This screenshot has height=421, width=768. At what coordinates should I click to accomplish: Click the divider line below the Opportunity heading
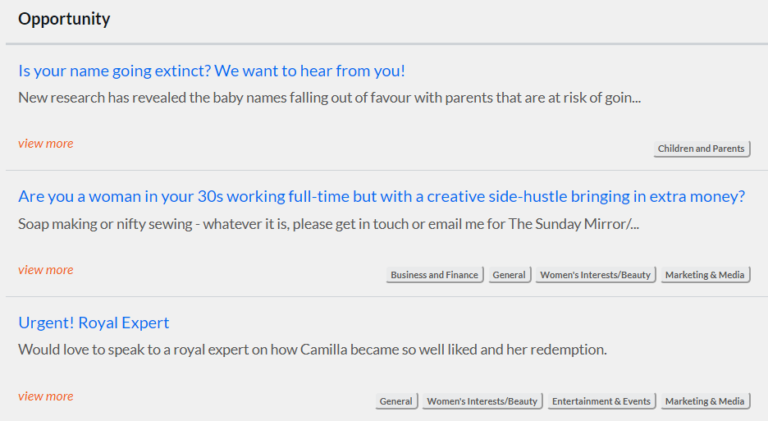point(384,44)
